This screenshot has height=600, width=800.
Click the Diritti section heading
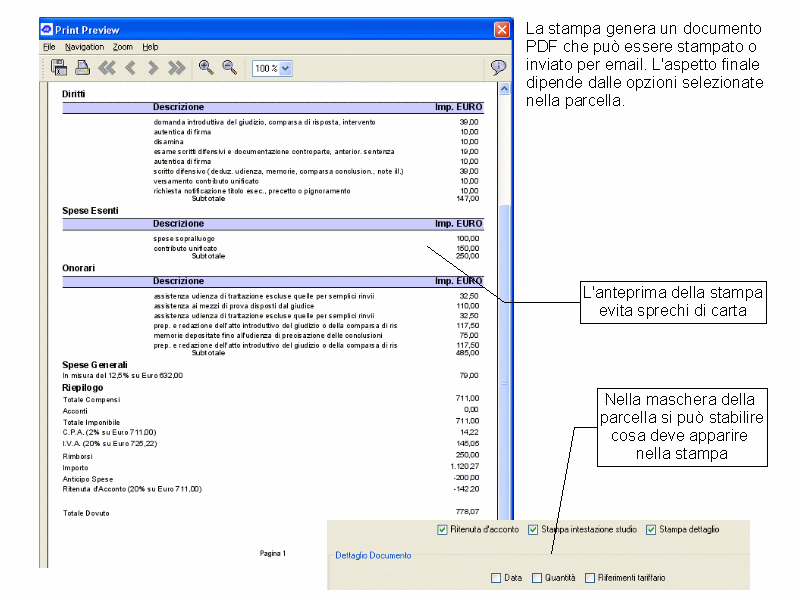tap(73, 94)
